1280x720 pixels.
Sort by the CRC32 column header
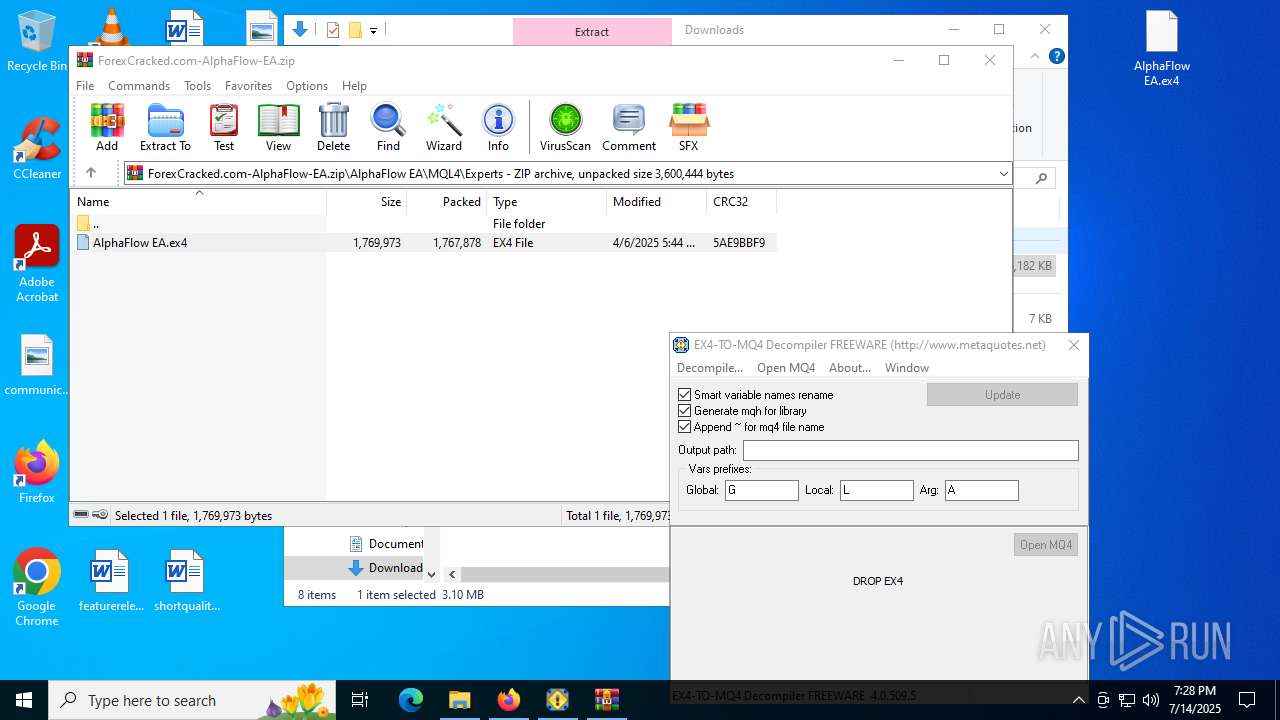[741, 202]
